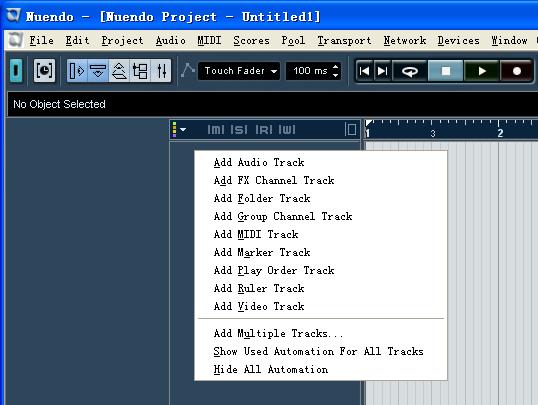Expand the track list colour dropdown arrow
538x405 pixels.
tap(183, 130)
